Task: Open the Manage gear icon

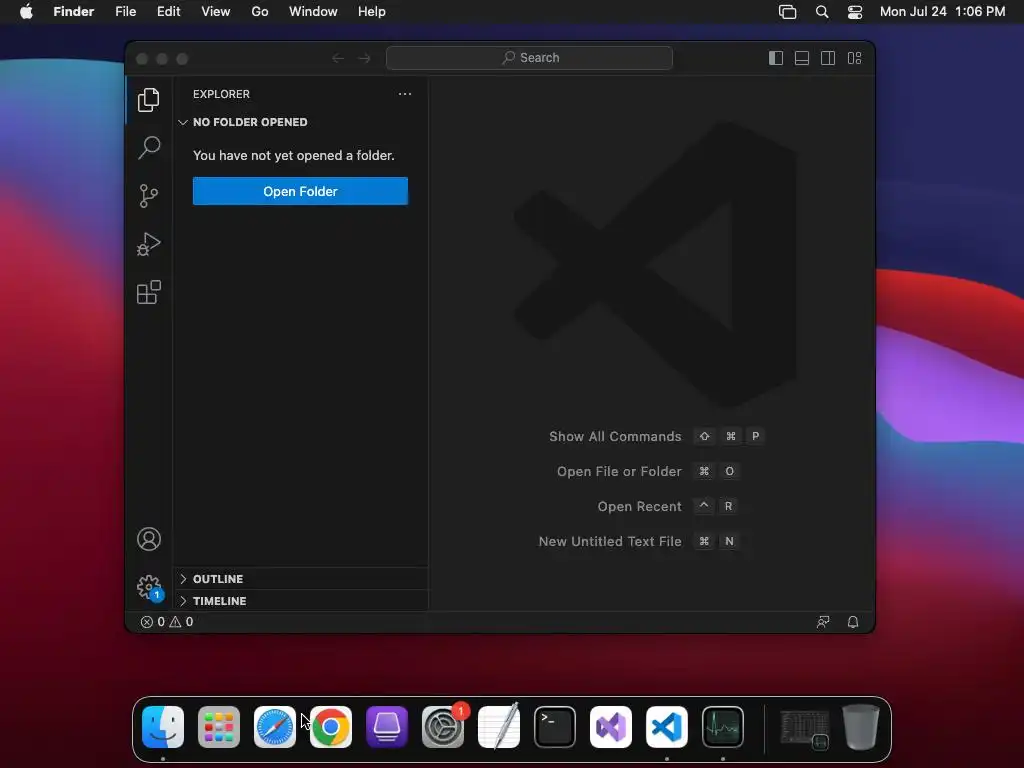Action: [150, 587]
